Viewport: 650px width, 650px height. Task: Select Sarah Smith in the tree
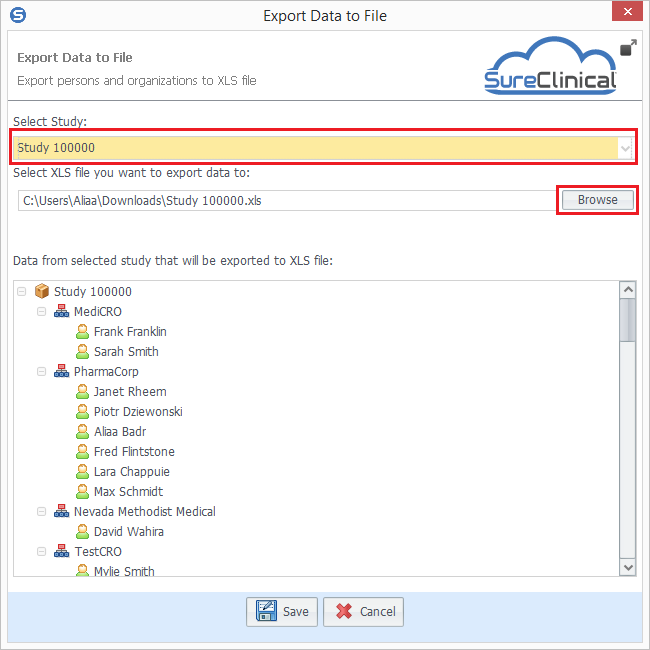point(126,352)
